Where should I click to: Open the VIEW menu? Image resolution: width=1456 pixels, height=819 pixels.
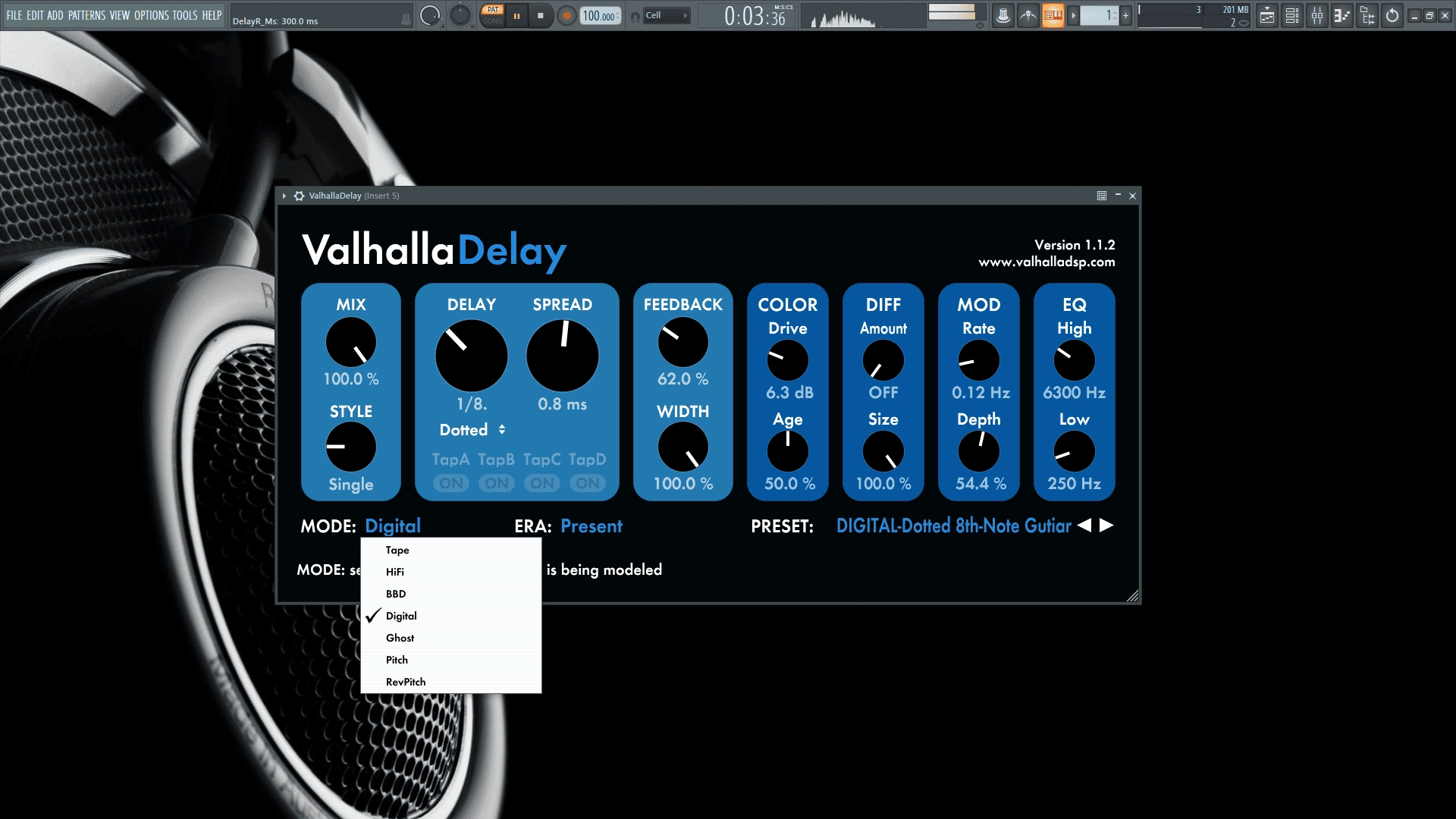120,15
